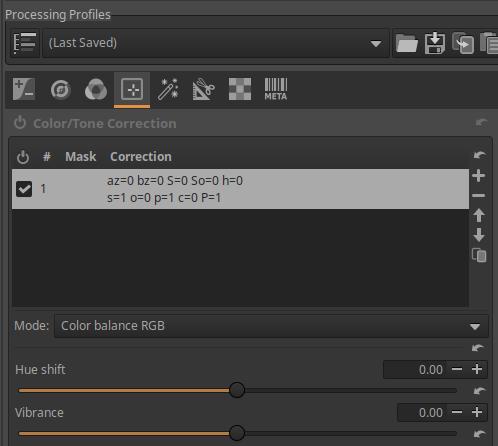Viewport: 498px width, 446px height.
Task: Add a new correction with plus button
Action: coord(479,176)
